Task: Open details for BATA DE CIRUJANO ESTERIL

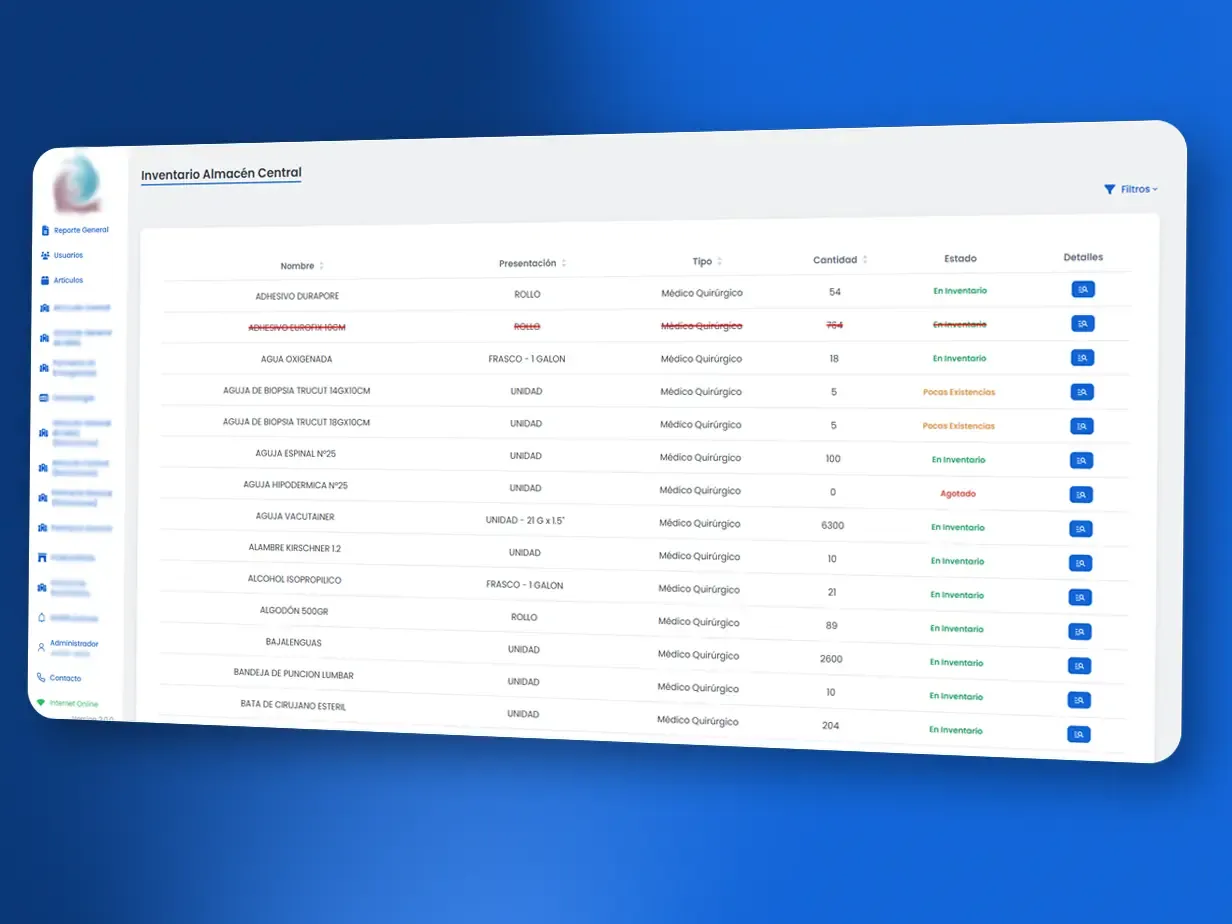Action: pos(1078,734)
